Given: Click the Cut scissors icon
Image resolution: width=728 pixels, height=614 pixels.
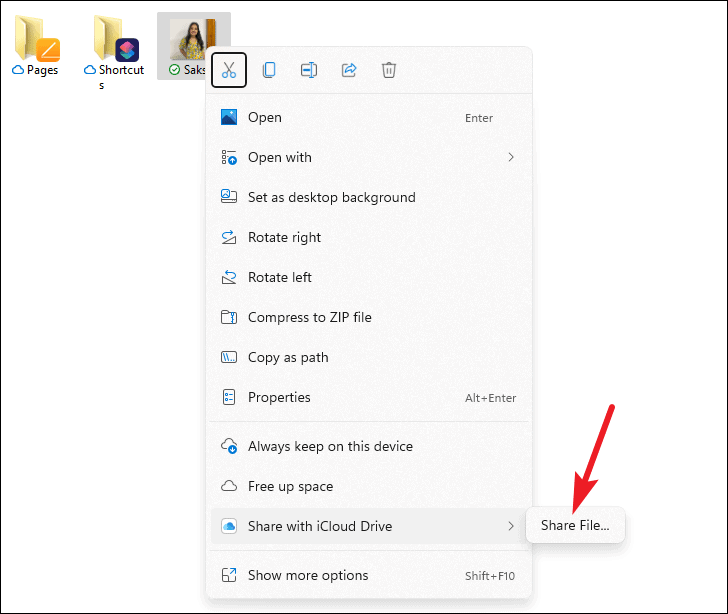Looking at the screenshot, I should click(x=228, y=70).
